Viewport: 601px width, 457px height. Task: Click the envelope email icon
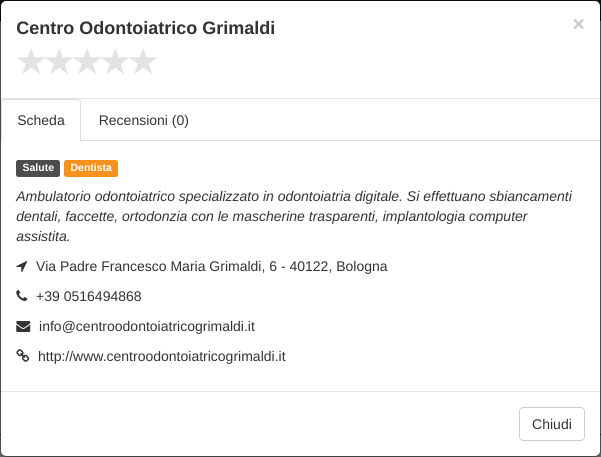click(23, 326)
